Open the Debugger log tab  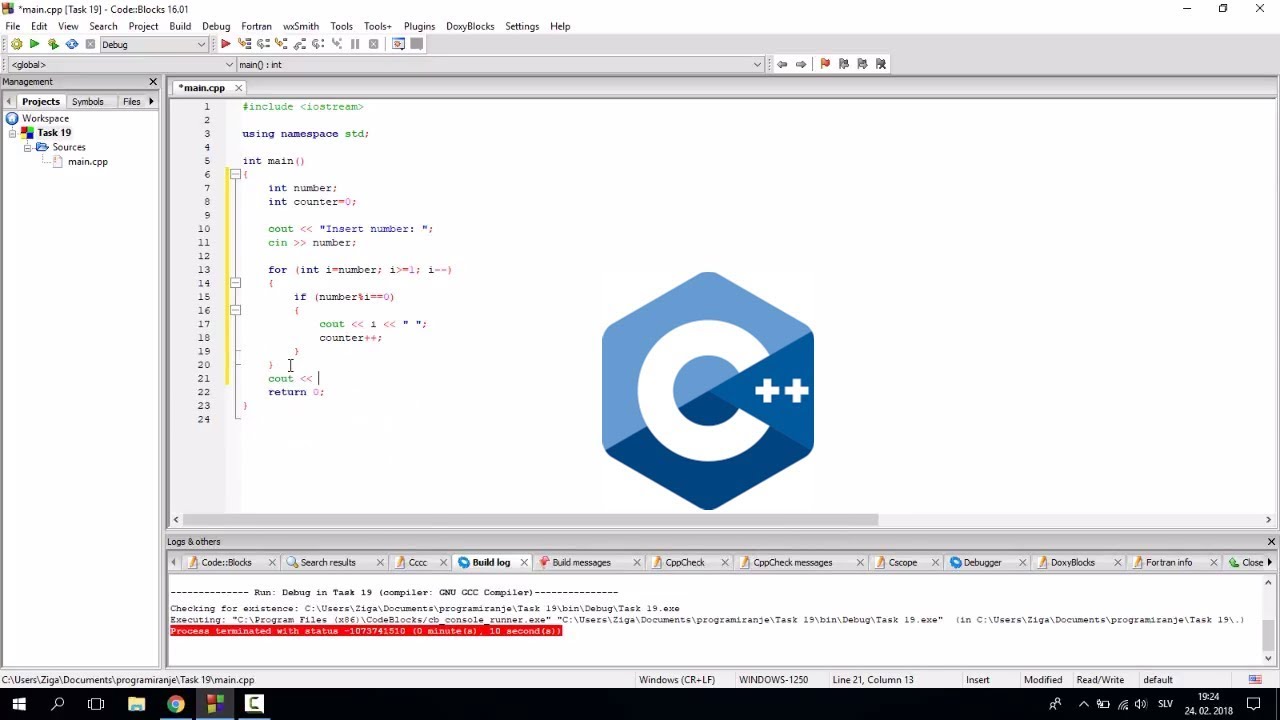(x=982, y=562)
